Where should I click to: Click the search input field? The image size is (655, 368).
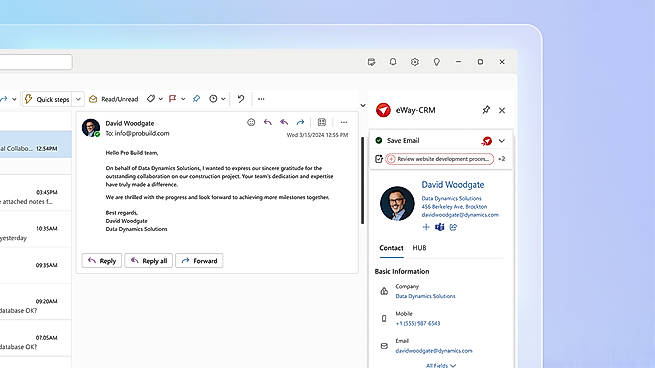tap(36, 62)
